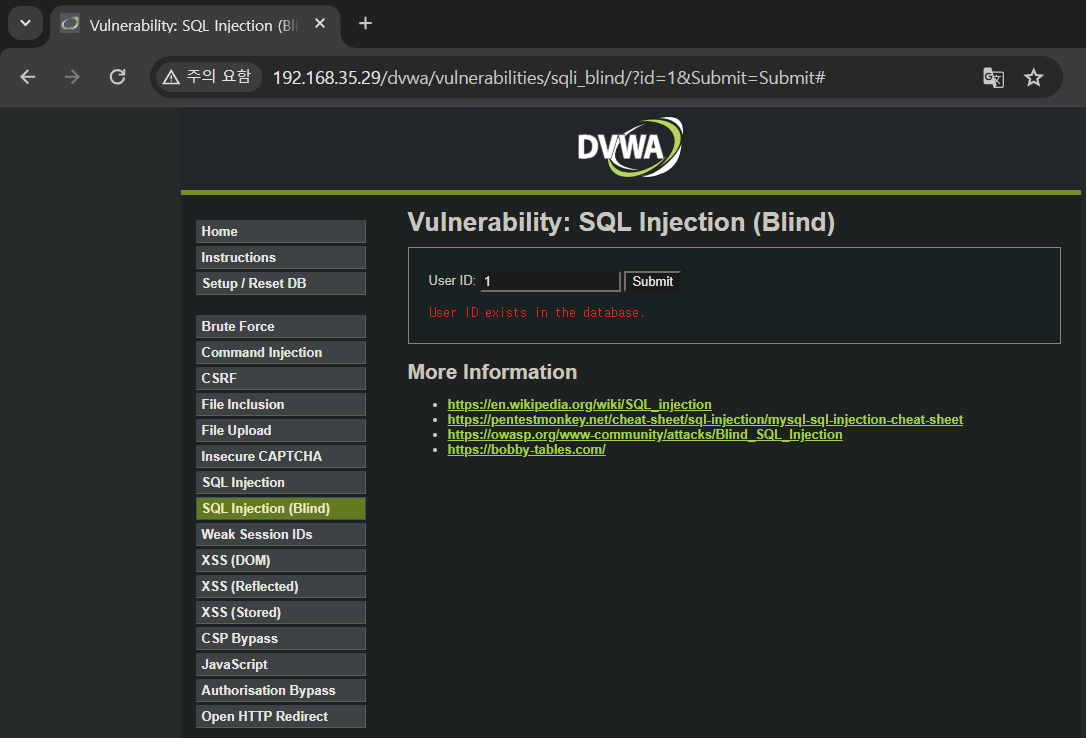
Task: Open a new browser tab
Action: (365, 24)
